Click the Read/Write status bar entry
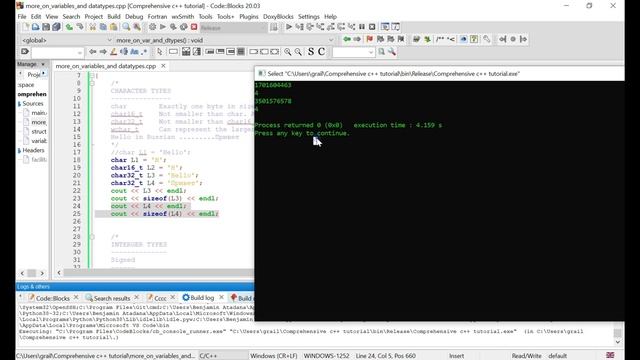Screen dimensions: 640x360 (x=526, y=356)
